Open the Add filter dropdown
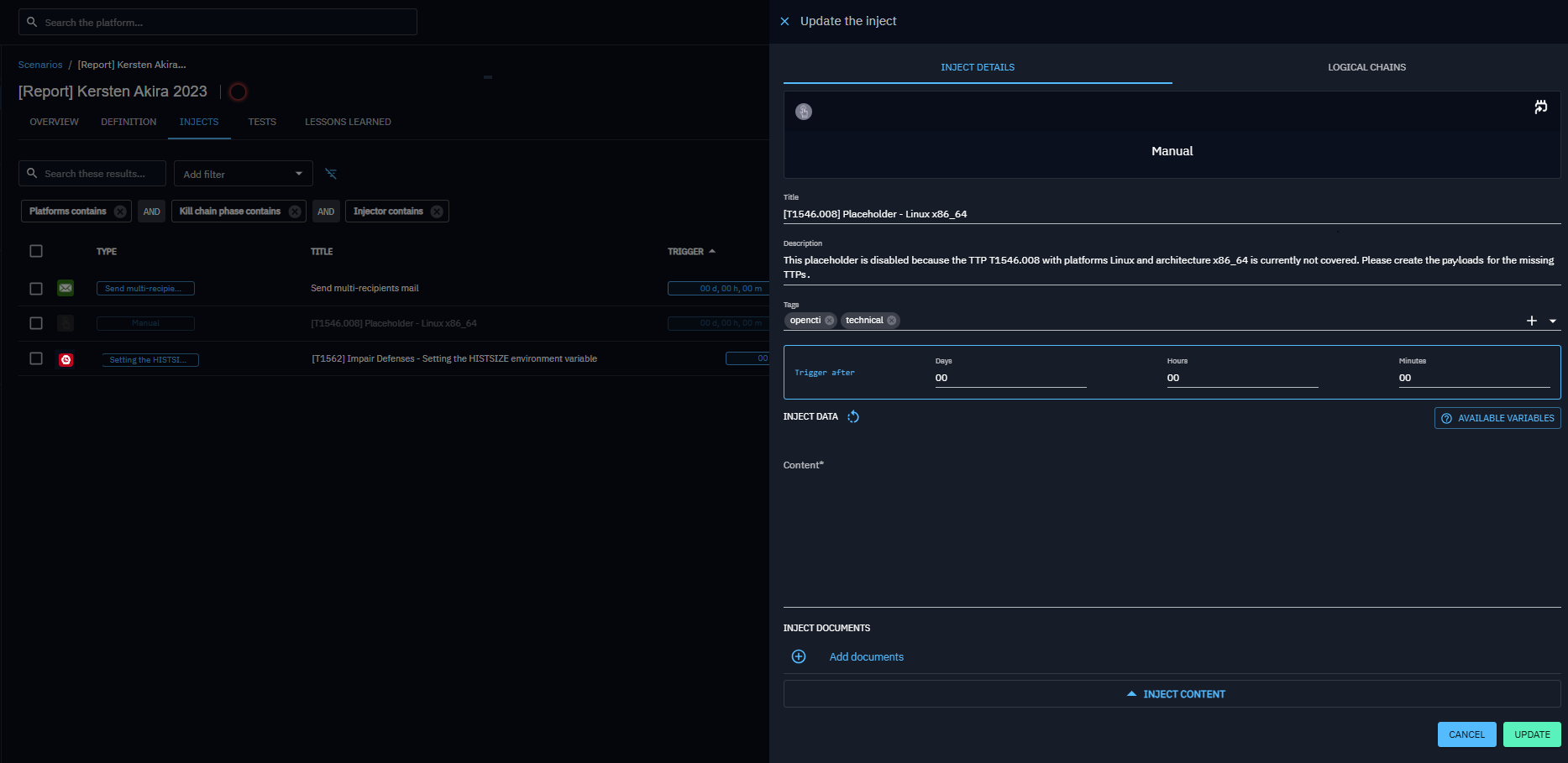This screenshot has height=763, width=1568. 243,174
